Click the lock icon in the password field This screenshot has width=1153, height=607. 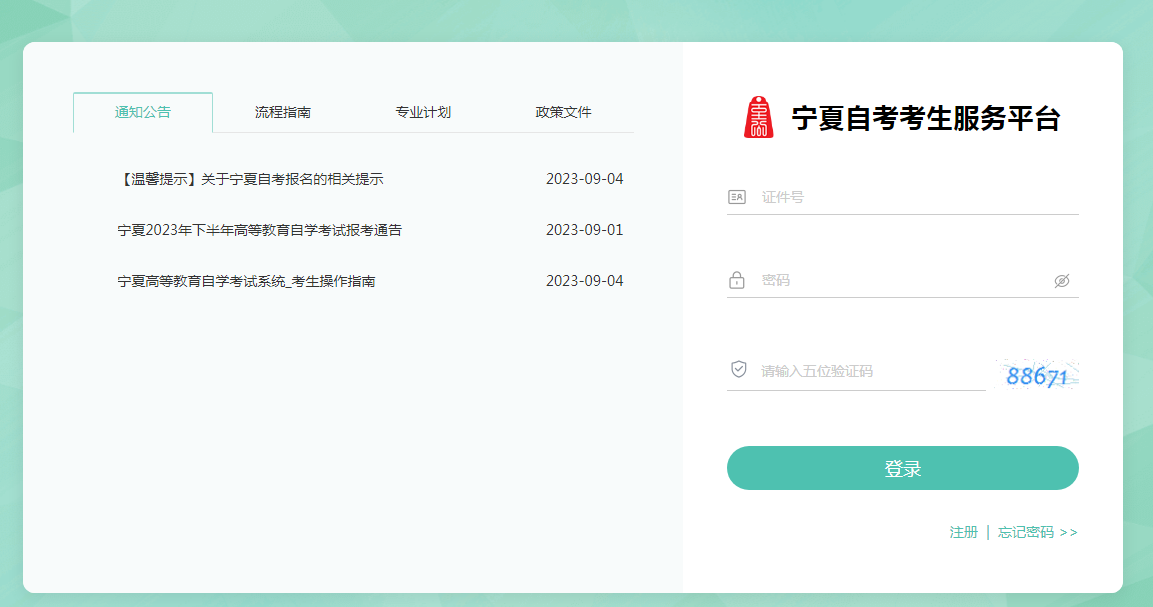736,279
